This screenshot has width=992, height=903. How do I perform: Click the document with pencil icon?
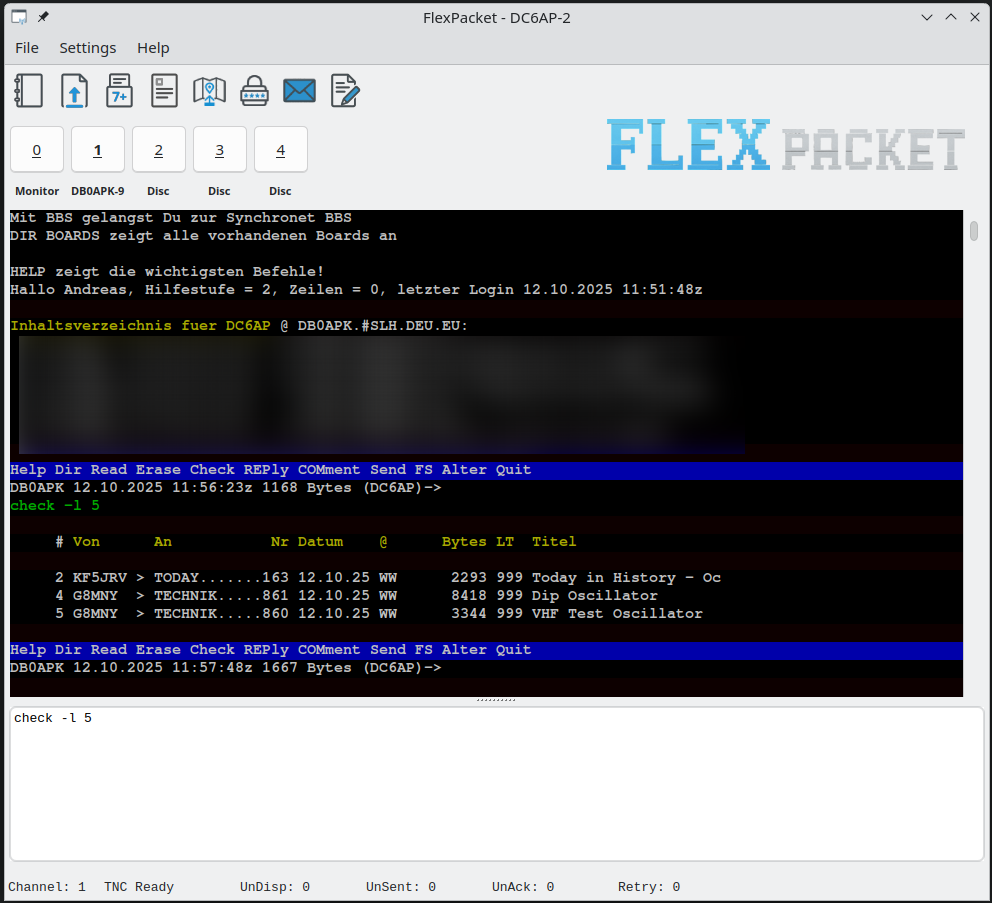point(345,91)
